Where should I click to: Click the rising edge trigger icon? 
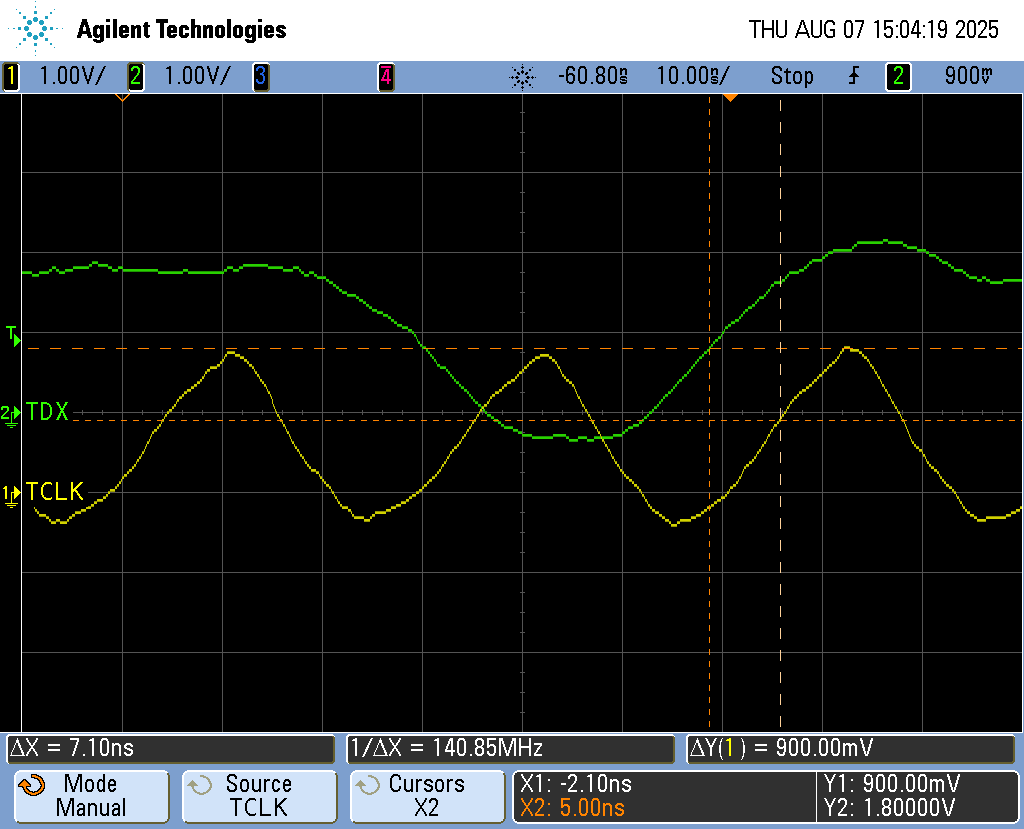point(852,76)
